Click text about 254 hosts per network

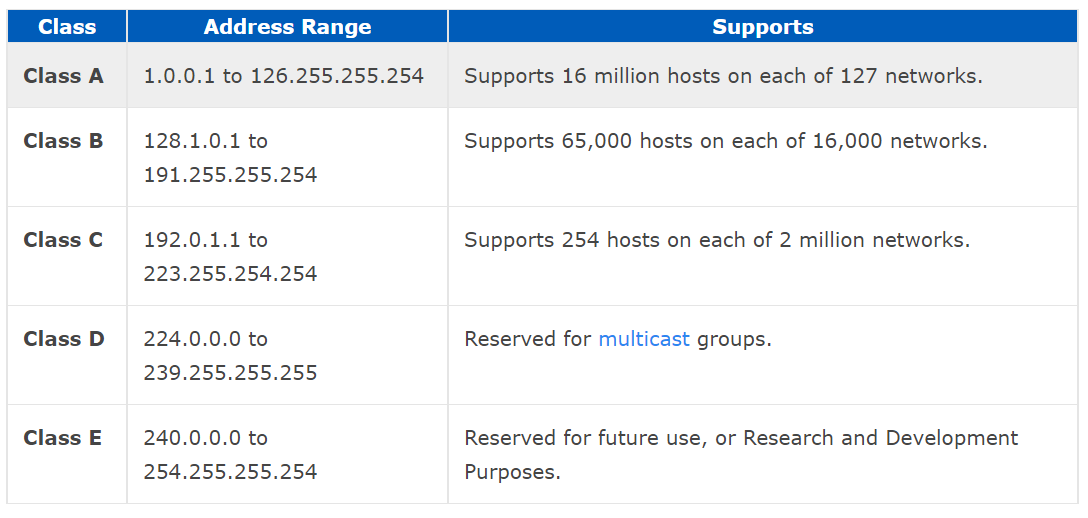click(717, 241)
